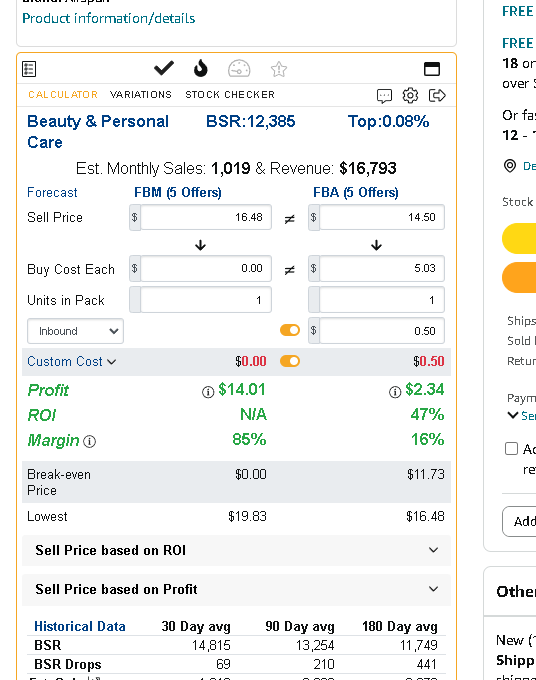The height and width of the screenshot is (680, 536).
Task: Tick the checkbox in right sidebar
Action: pos(512,448)
